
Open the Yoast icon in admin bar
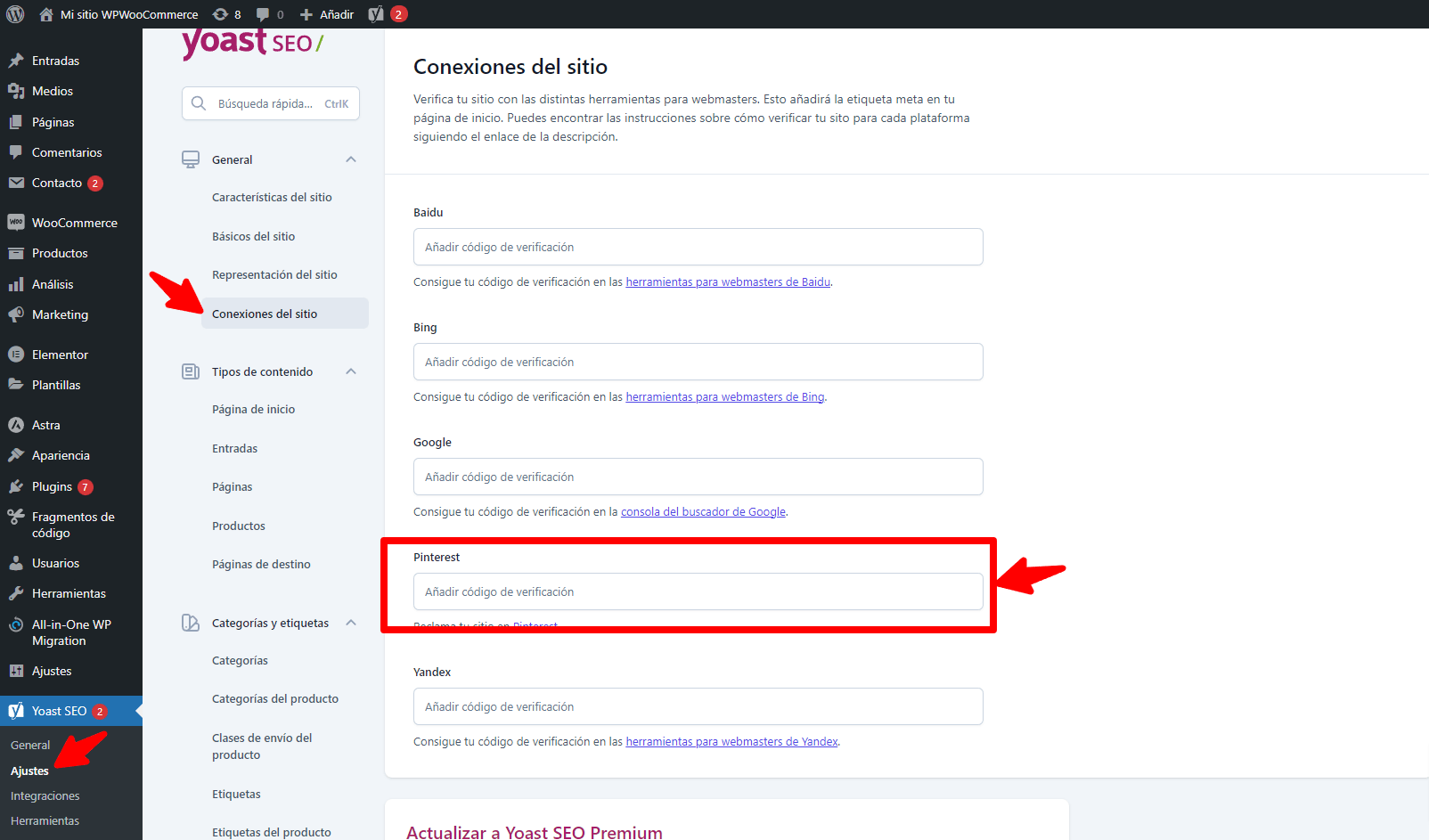pos(376,14)
